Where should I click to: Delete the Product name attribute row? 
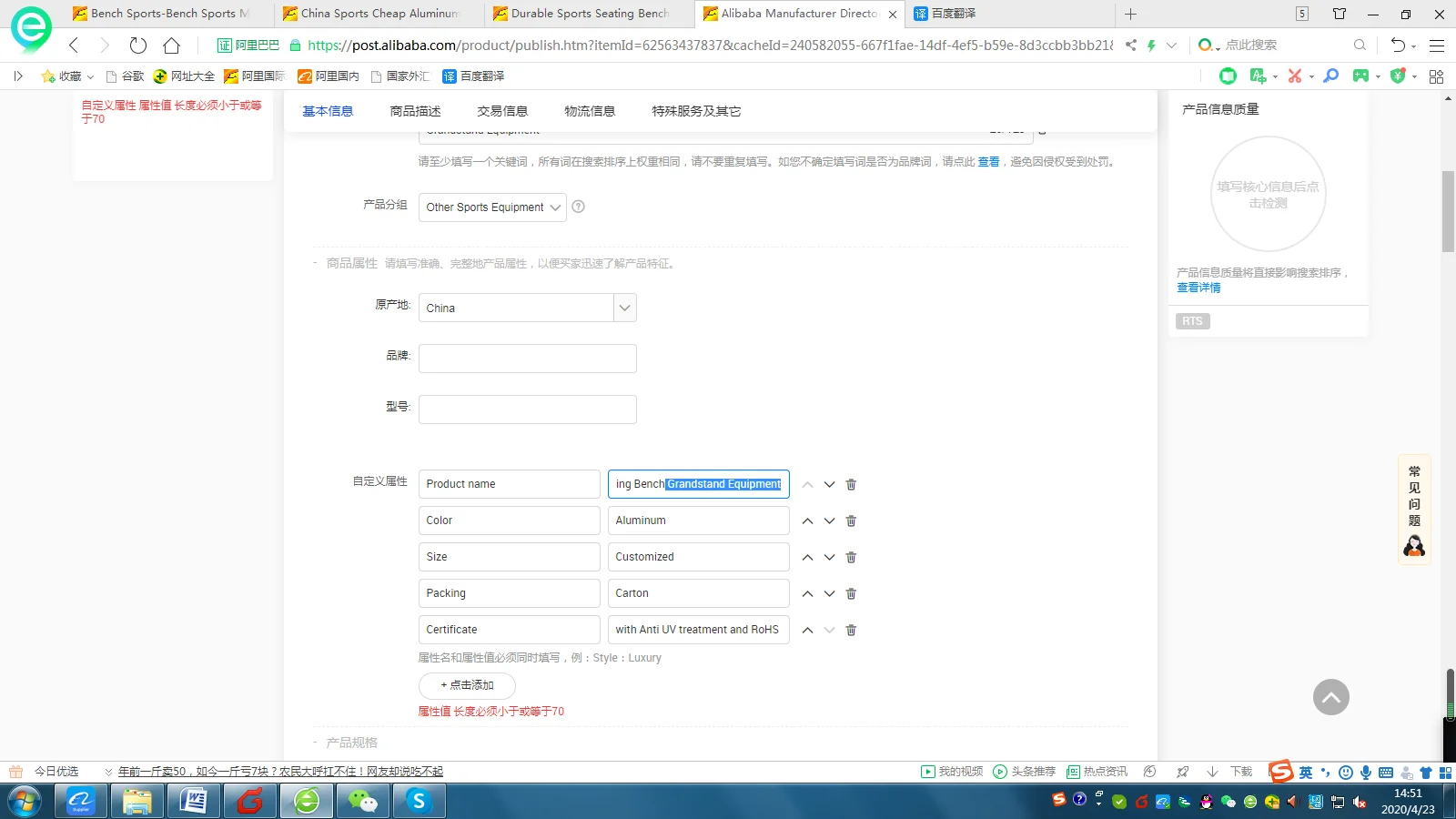pos(851,485)
